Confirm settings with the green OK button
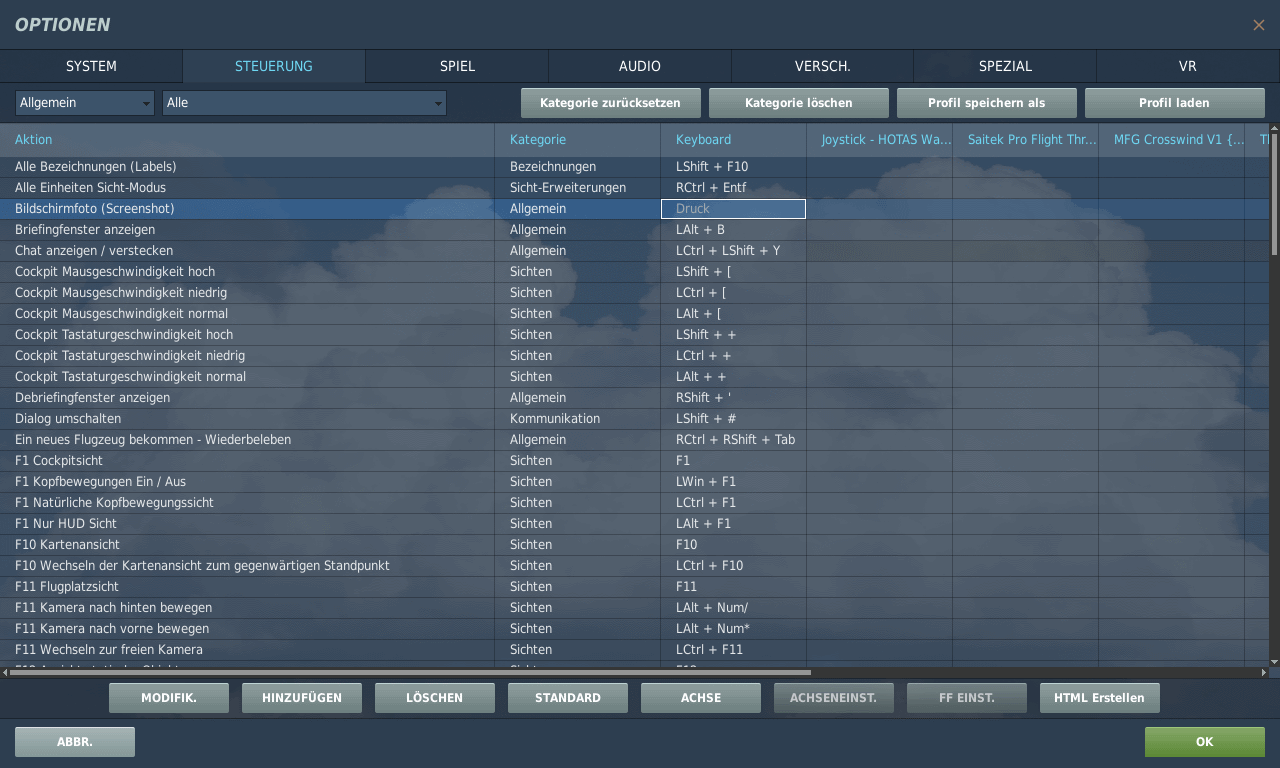 [1204, 742]
